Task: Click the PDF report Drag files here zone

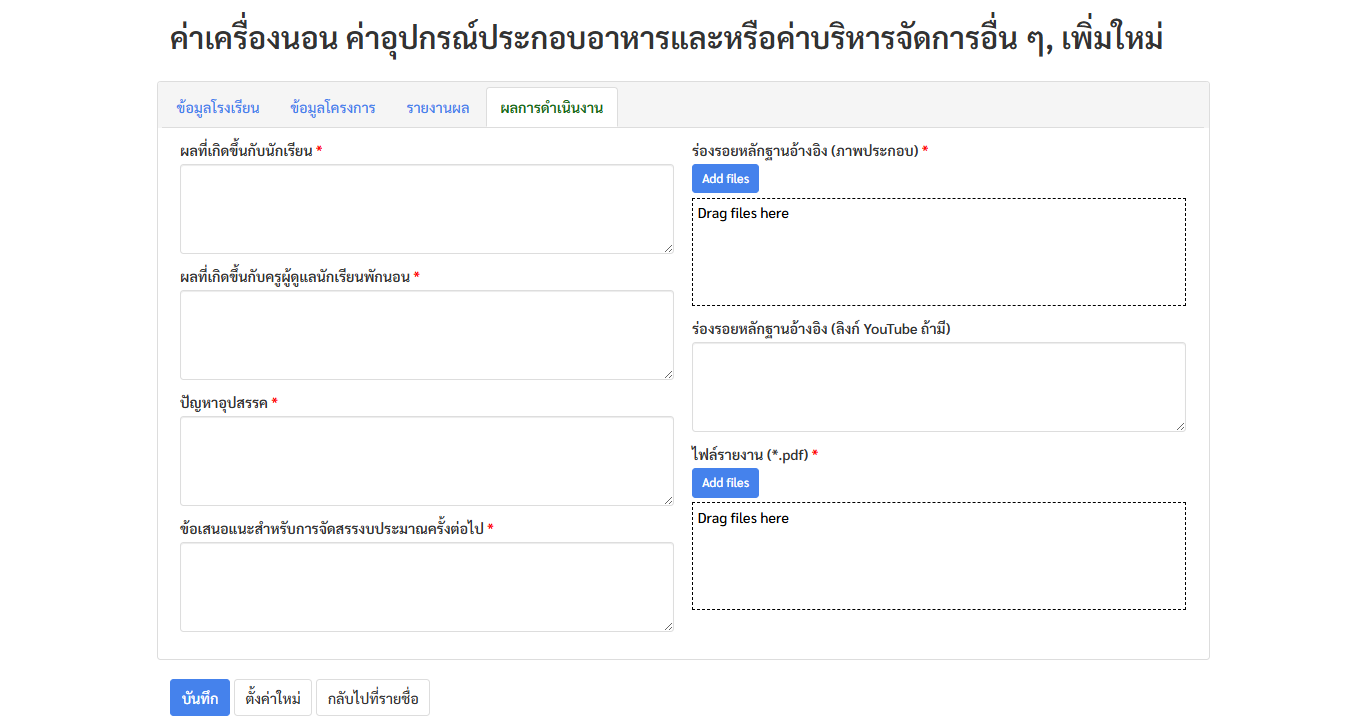Action: [x=938, y=556]
